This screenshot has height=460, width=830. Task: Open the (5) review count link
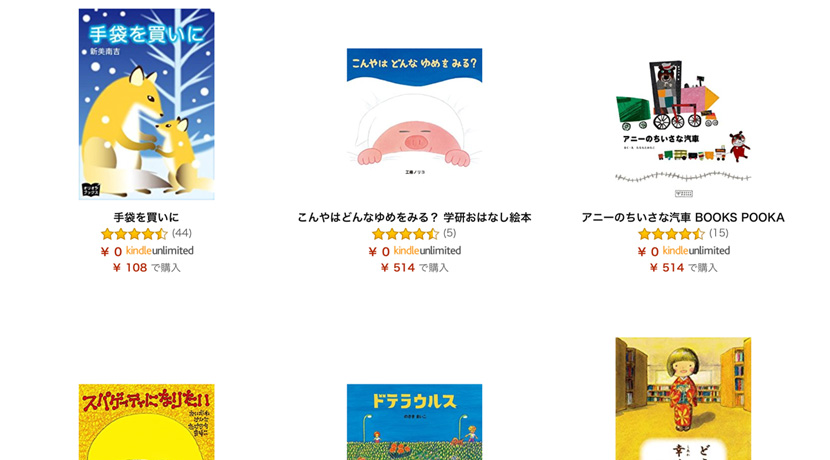pyautogui.click(x=449, y=233)
